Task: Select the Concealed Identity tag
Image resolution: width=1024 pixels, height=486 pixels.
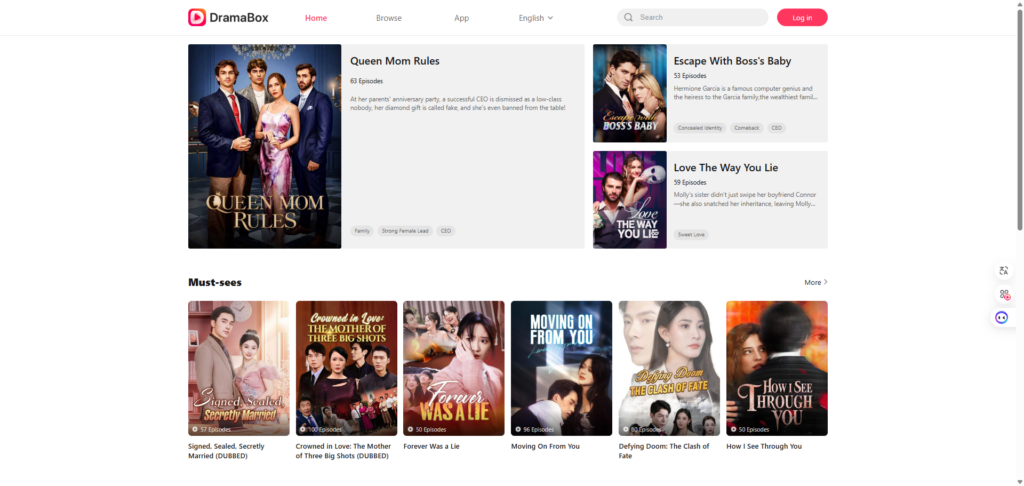Action: [700, 128]
